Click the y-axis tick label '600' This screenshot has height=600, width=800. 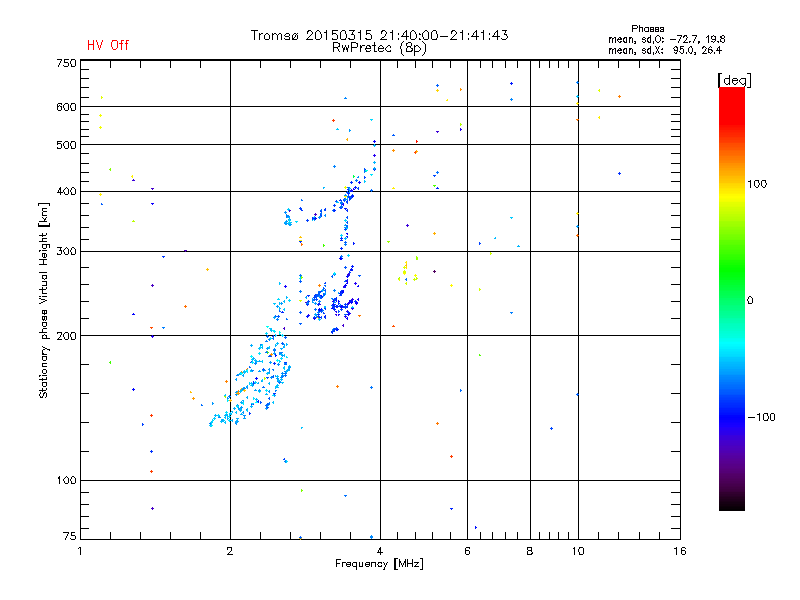point(66,107)
